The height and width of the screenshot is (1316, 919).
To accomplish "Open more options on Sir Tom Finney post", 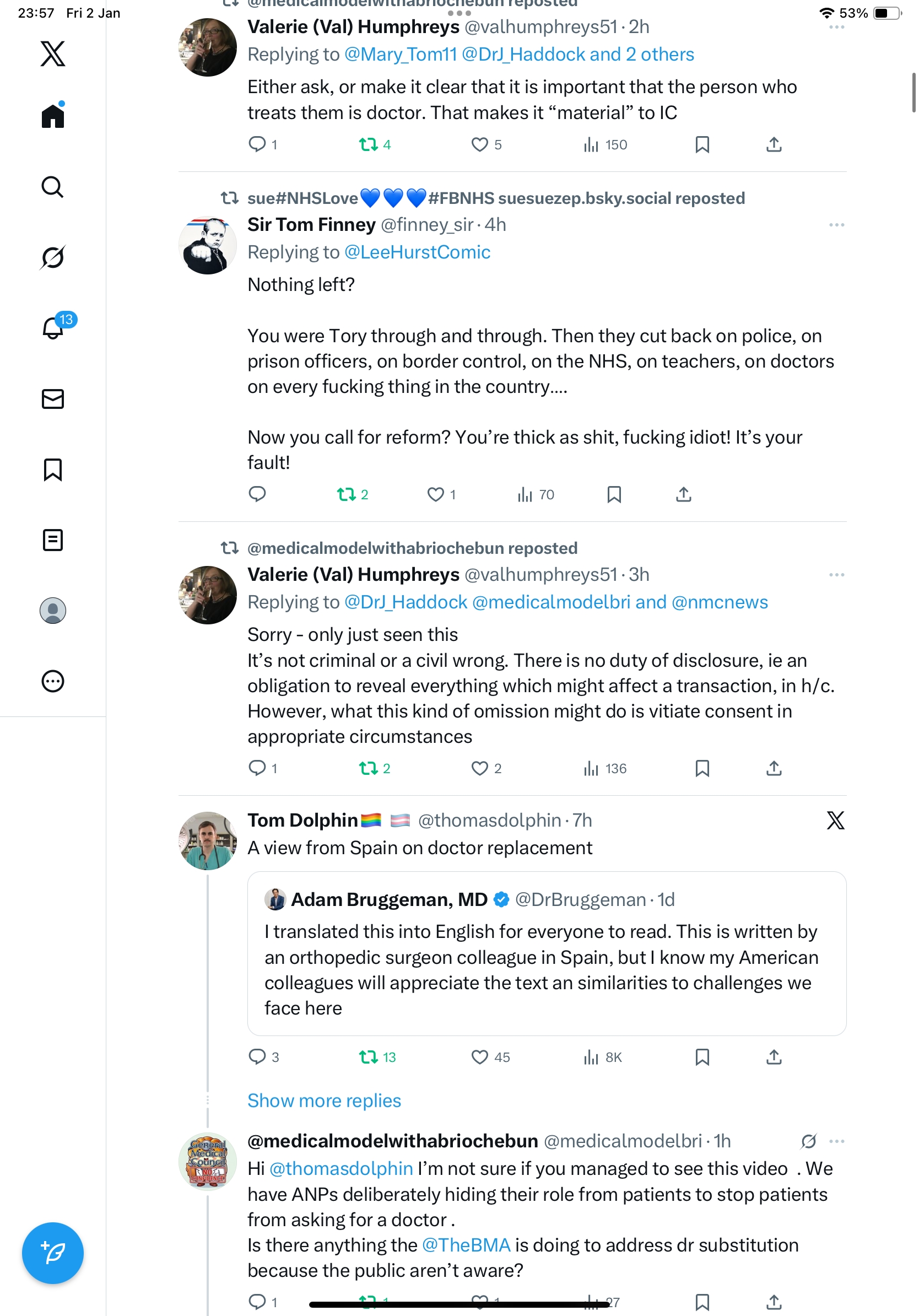I will (836, 225).
